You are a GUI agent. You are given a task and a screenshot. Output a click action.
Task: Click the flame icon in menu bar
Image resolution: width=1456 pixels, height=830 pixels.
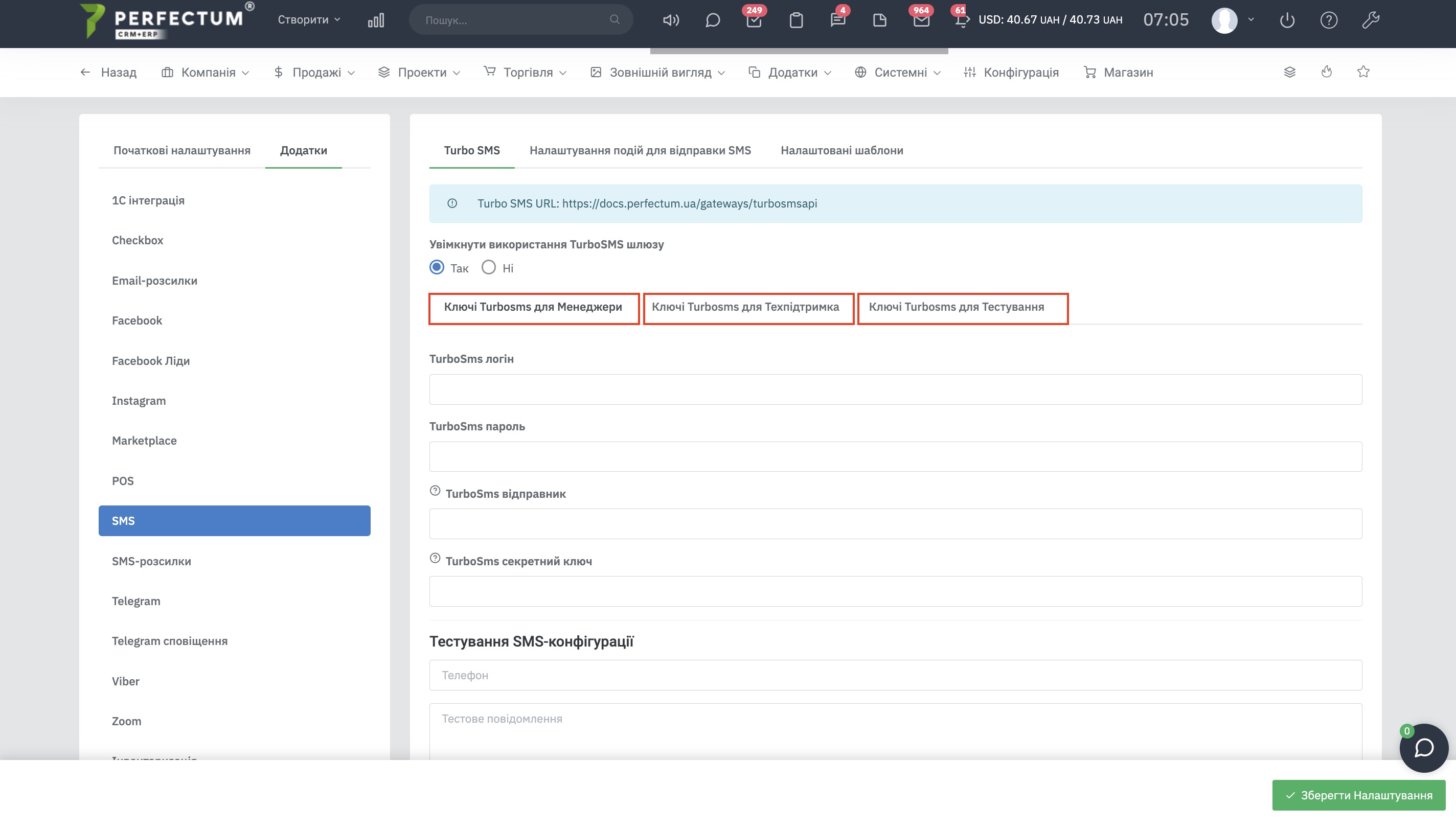pyautogui.click(x=1327, y=72)
